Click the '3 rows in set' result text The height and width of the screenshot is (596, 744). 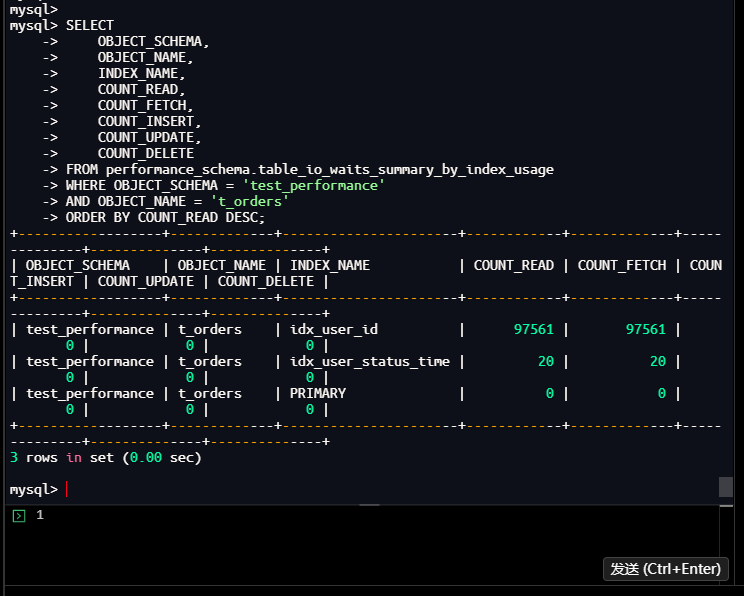tap(62, 457)
